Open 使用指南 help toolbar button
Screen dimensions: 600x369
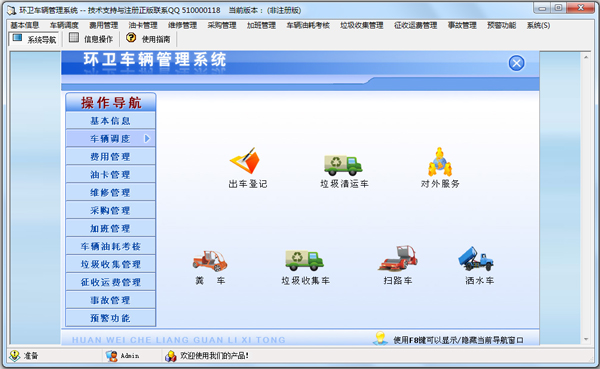point(148,39)
